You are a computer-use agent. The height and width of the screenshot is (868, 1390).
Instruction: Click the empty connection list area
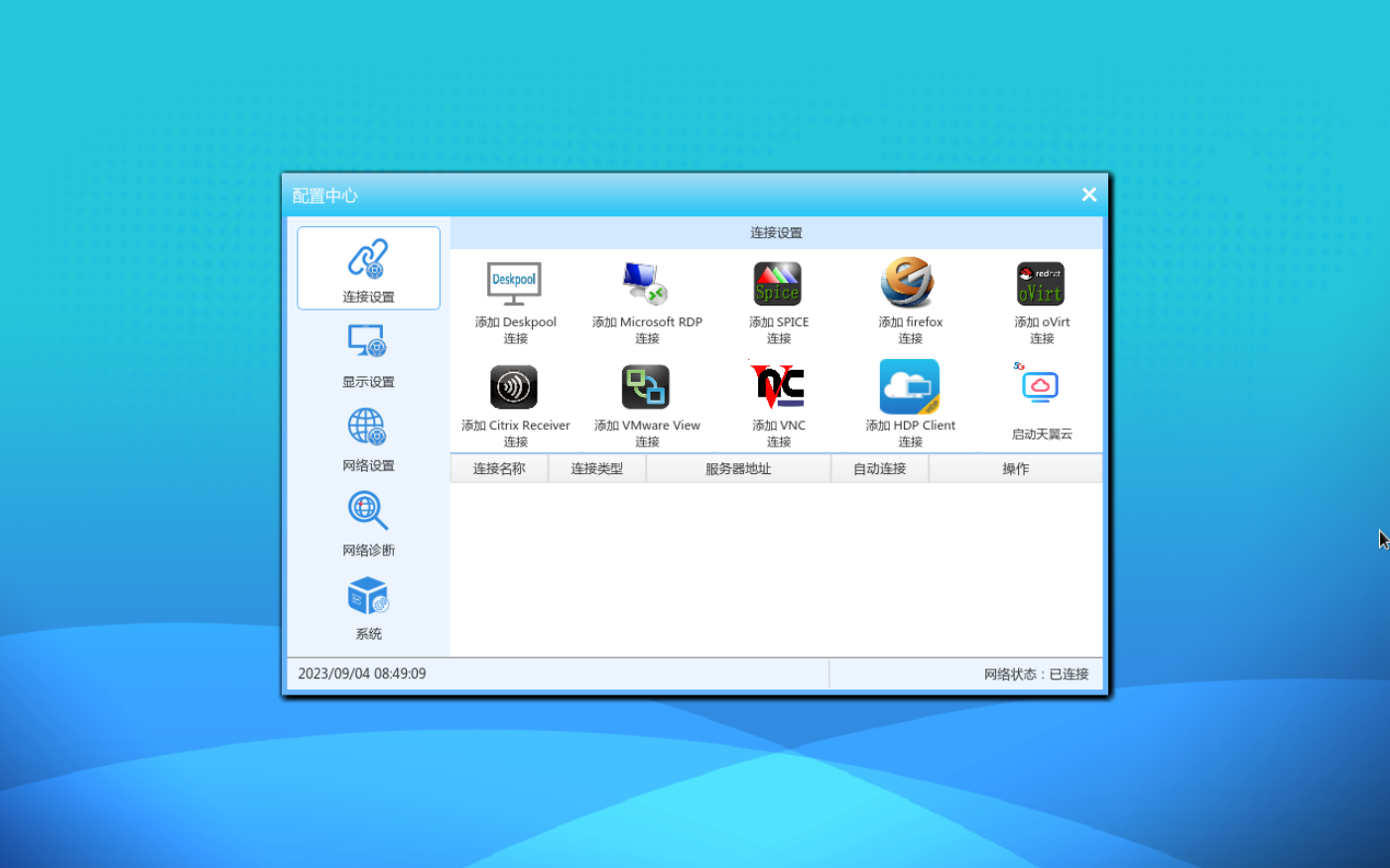pos(776,569)
